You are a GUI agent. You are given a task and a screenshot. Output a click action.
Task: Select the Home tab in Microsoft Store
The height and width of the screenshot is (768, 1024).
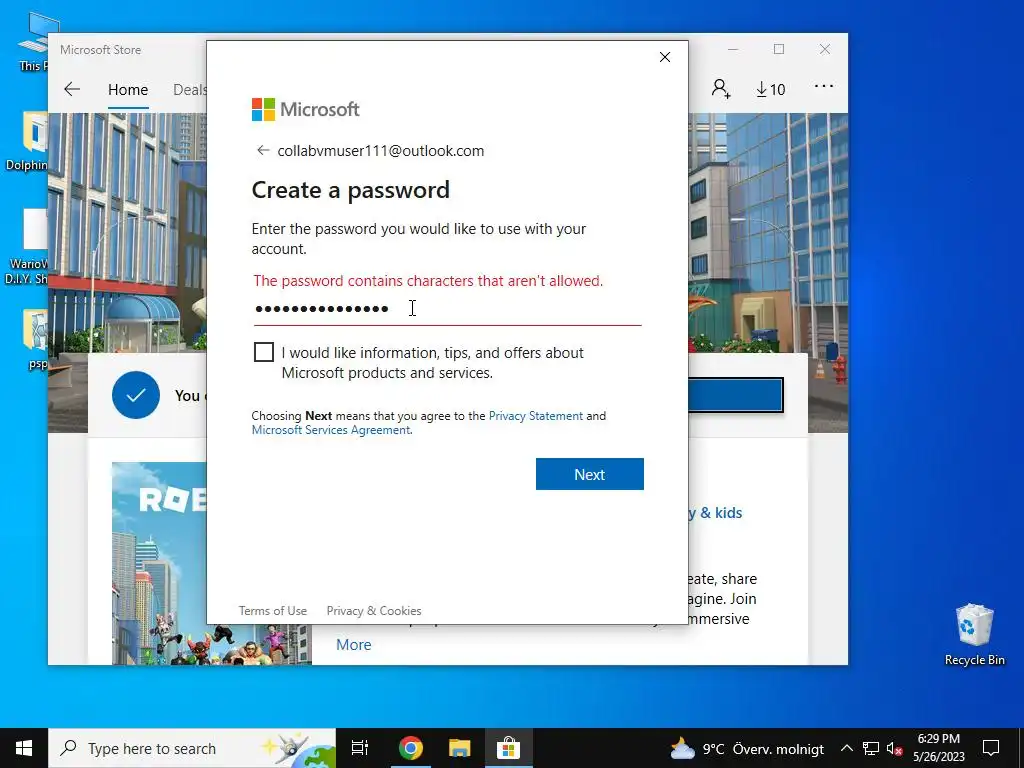[x=128, y=89]
